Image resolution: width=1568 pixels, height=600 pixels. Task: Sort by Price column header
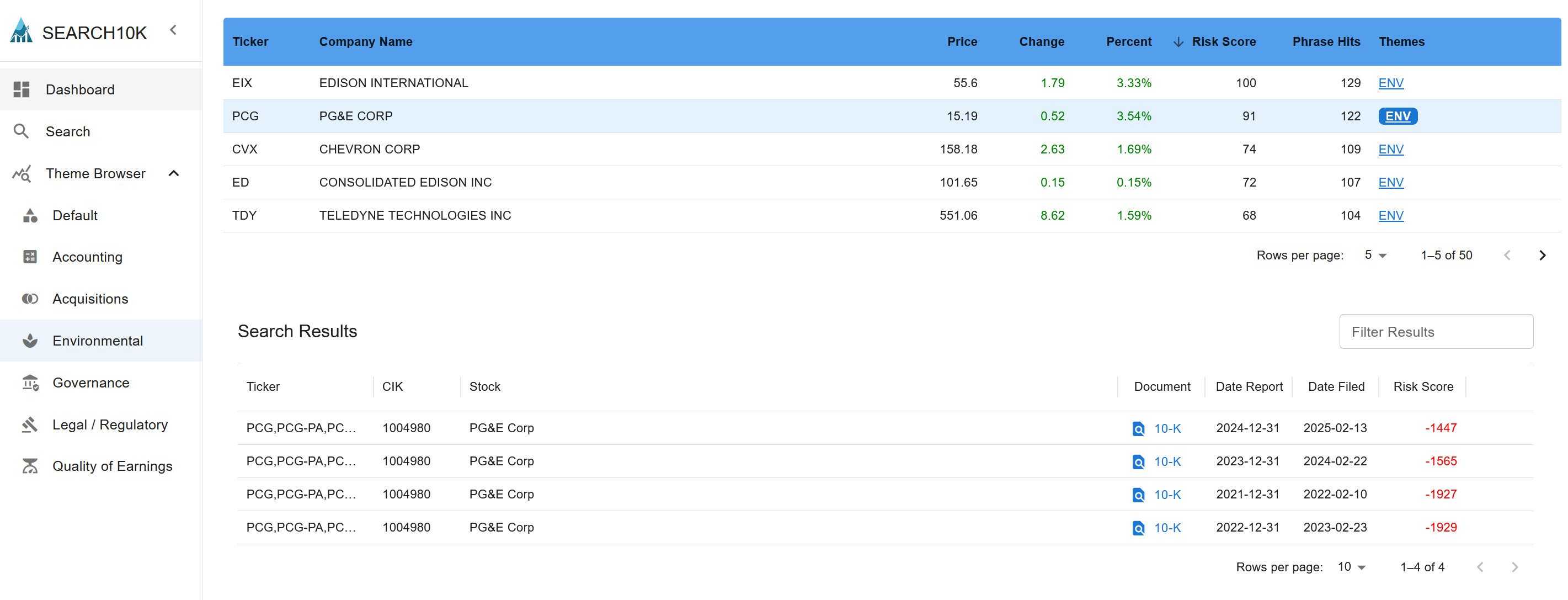click(x=962, y=41)
